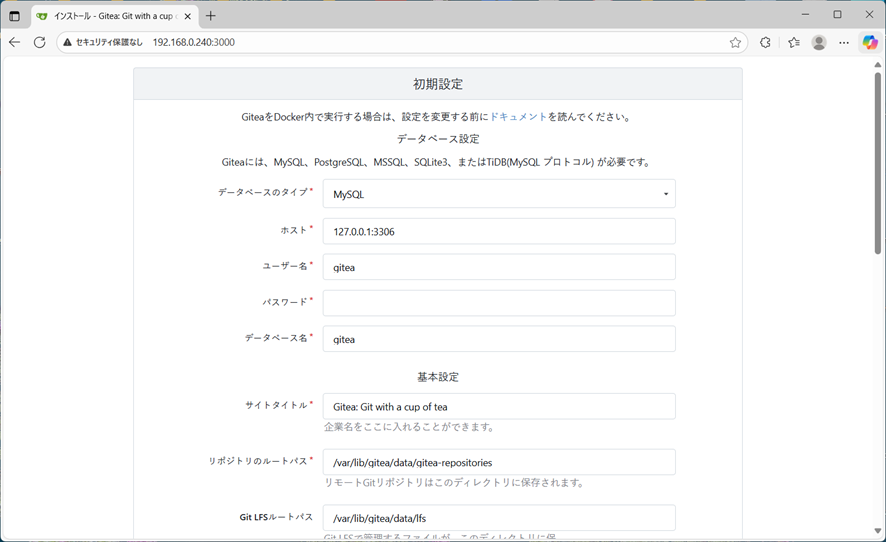Click the database type dropdown arrow

(666, 194)
